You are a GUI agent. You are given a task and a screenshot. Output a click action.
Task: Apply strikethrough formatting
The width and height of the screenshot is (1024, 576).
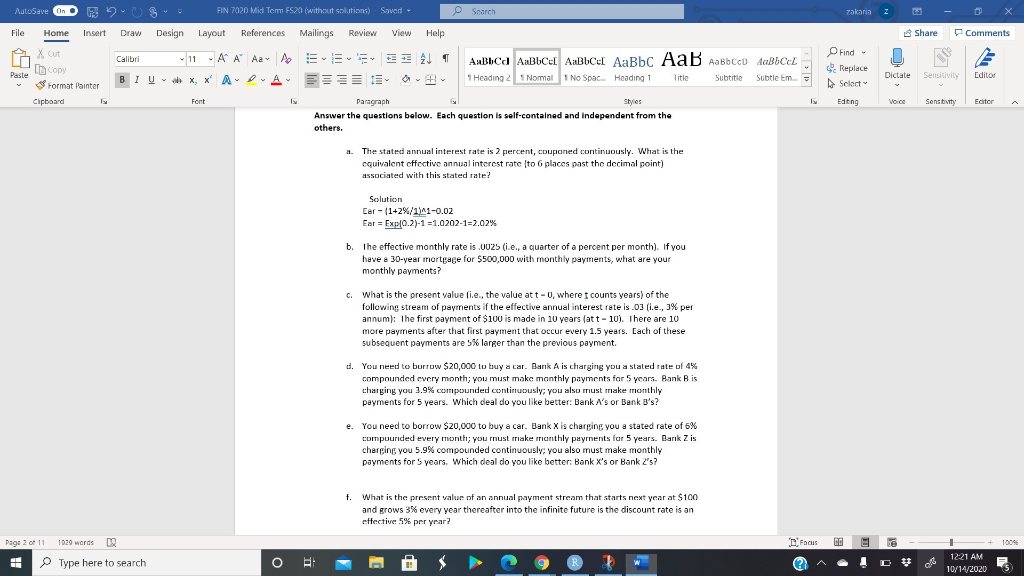(176, 80)
